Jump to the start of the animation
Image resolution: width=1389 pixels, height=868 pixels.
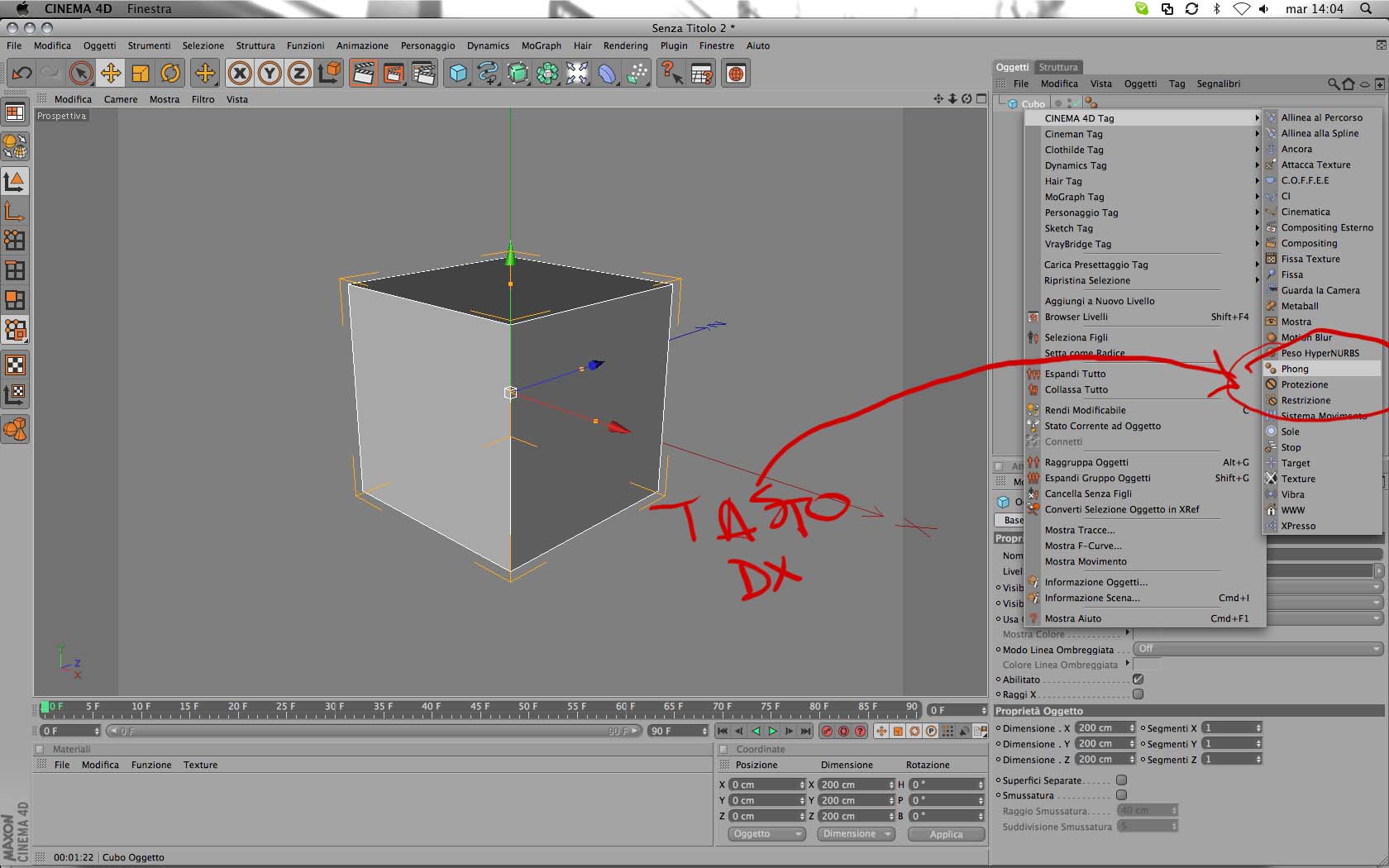723,732
